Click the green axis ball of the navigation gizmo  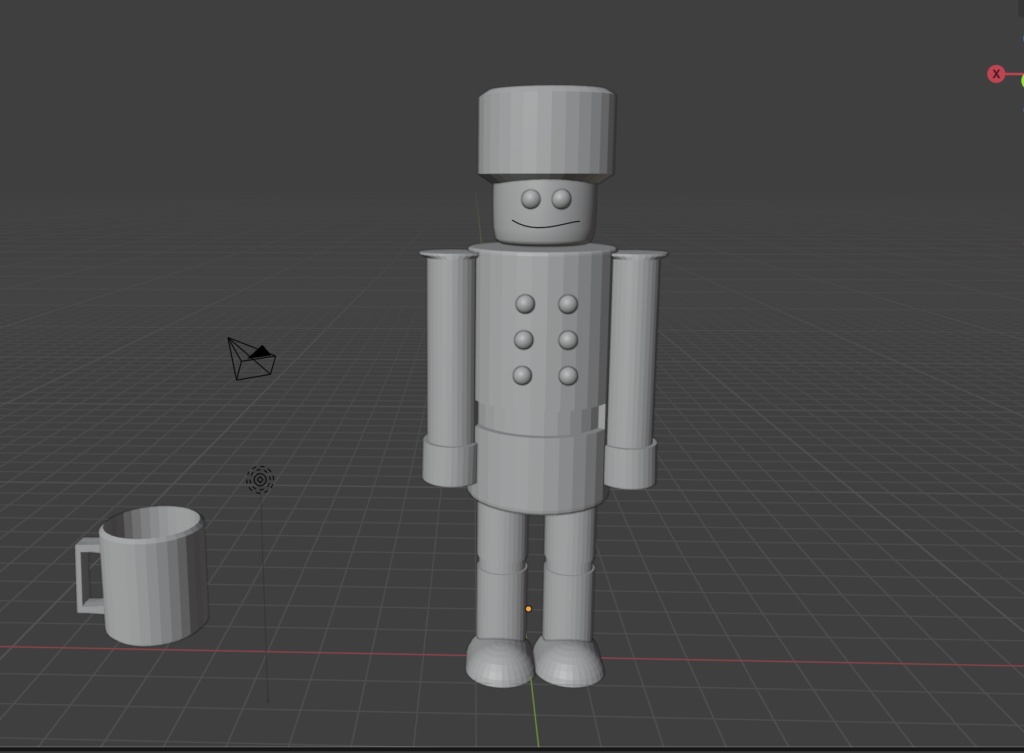pyautogui.click(x=1021, y=78)
